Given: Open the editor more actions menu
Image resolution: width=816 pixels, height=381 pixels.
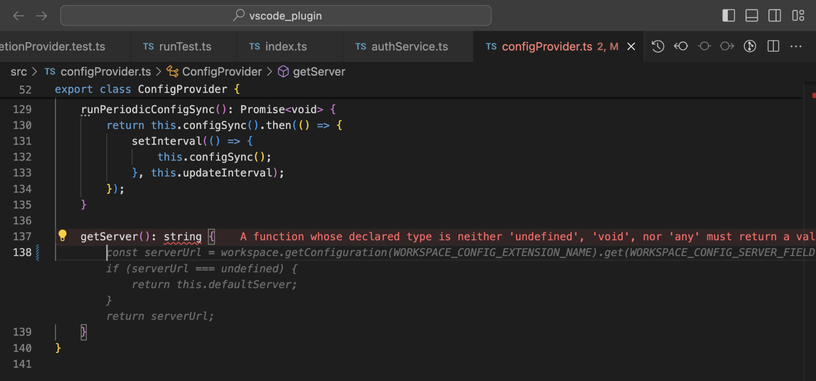Looking at the screenshot, I should [796, 46].
